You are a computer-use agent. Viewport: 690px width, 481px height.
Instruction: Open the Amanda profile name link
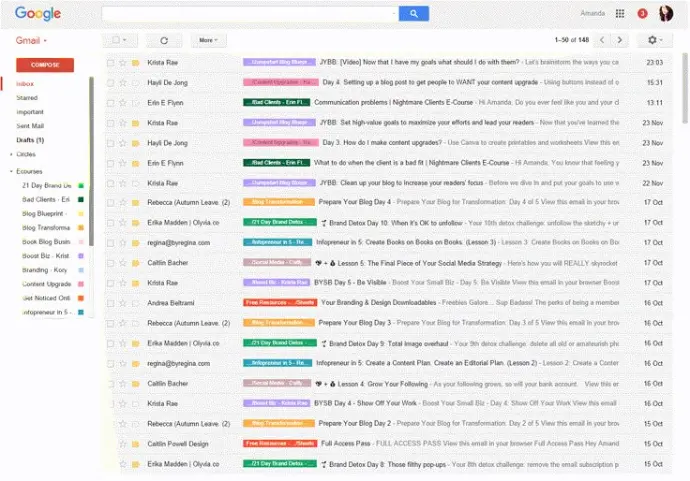[x=592, y=13]
